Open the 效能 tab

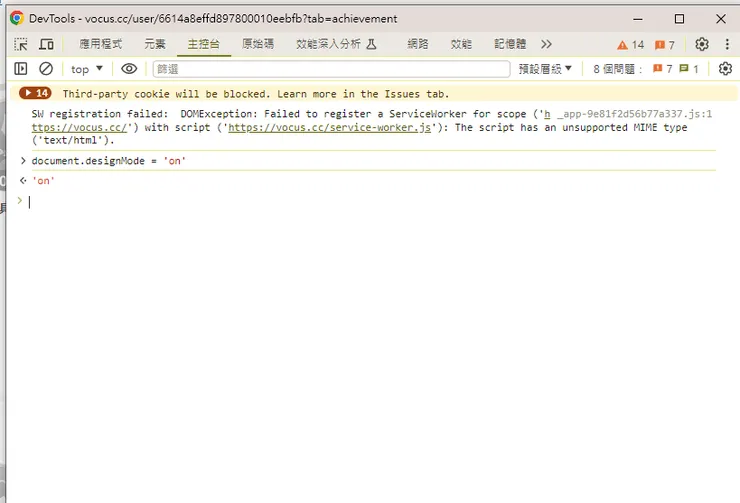[x=461, y=44]
